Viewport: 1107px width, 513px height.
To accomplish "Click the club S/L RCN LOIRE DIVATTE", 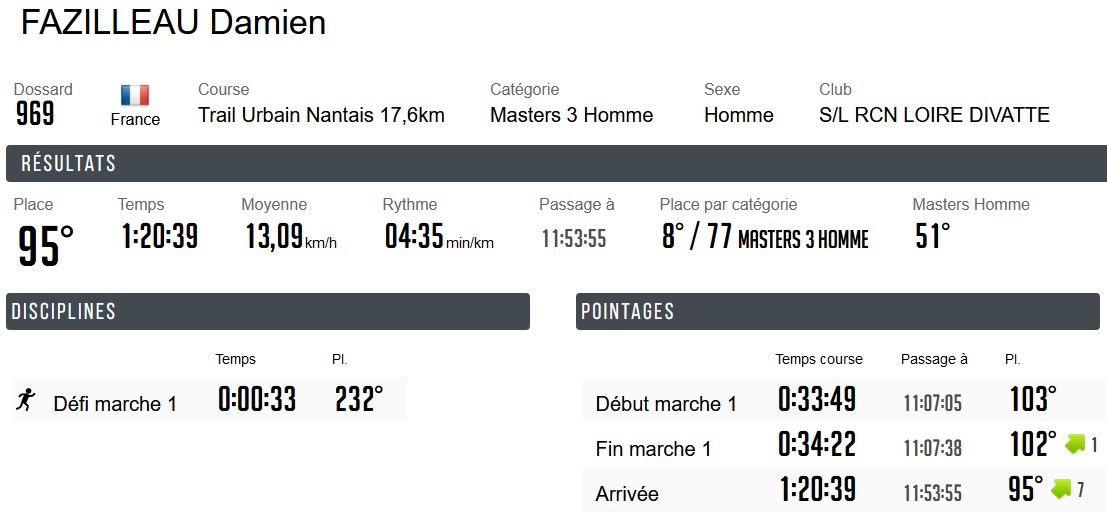I will click(934, 115).
